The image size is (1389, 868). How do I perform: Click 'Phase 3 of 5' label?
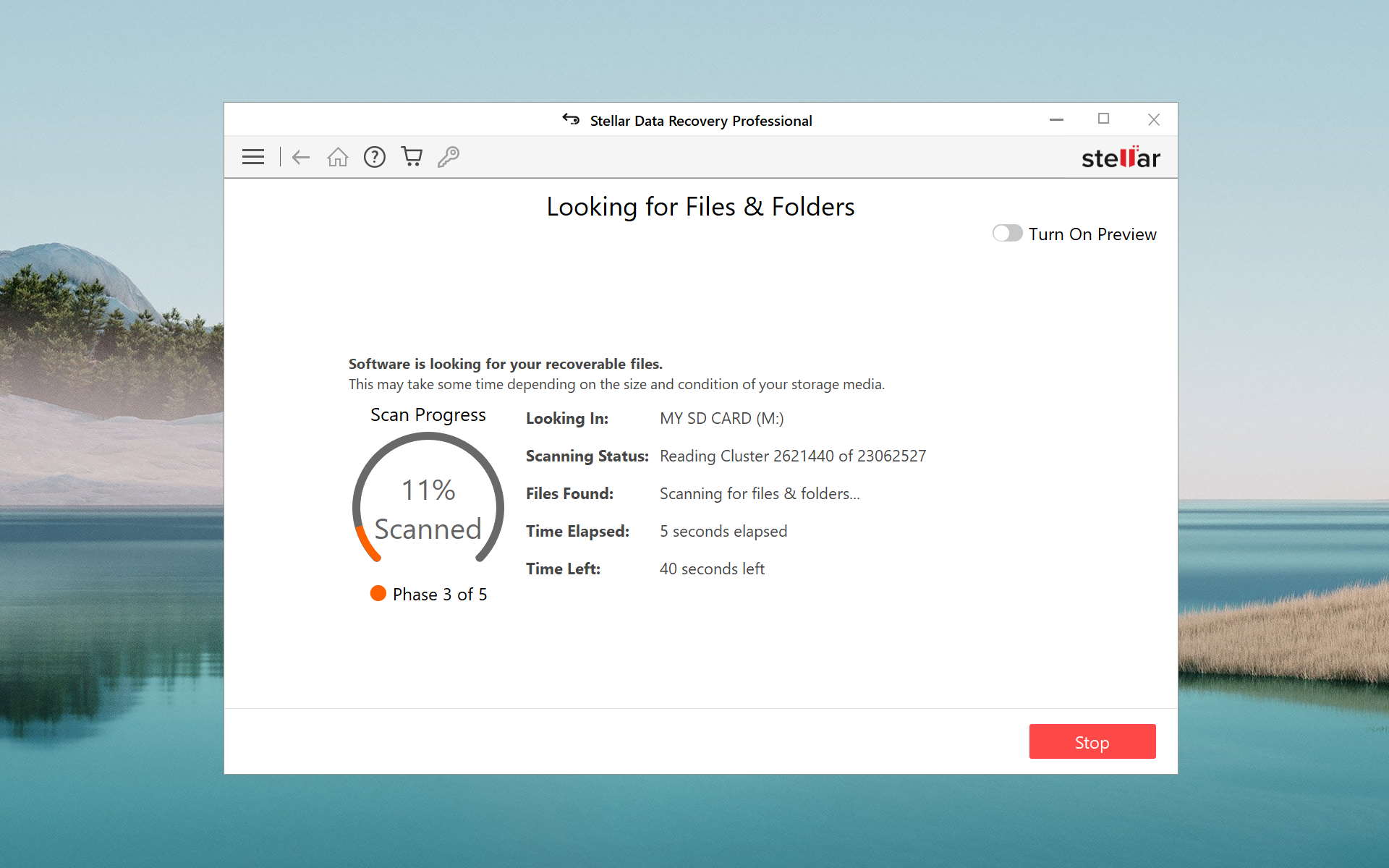point(440,594)
